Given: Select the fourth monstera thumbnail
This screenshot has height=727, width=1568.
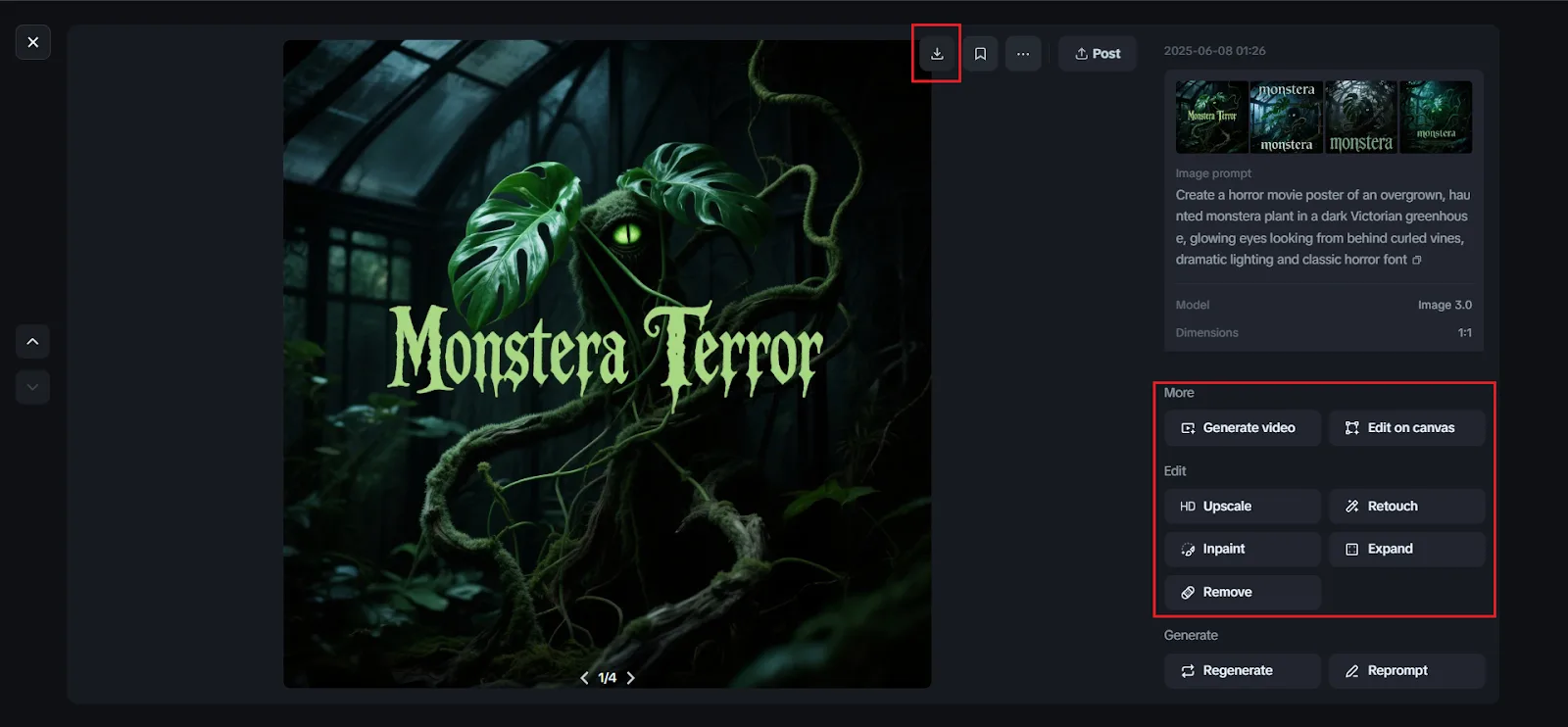Looking at the screenshot, I should (1436, 118).
